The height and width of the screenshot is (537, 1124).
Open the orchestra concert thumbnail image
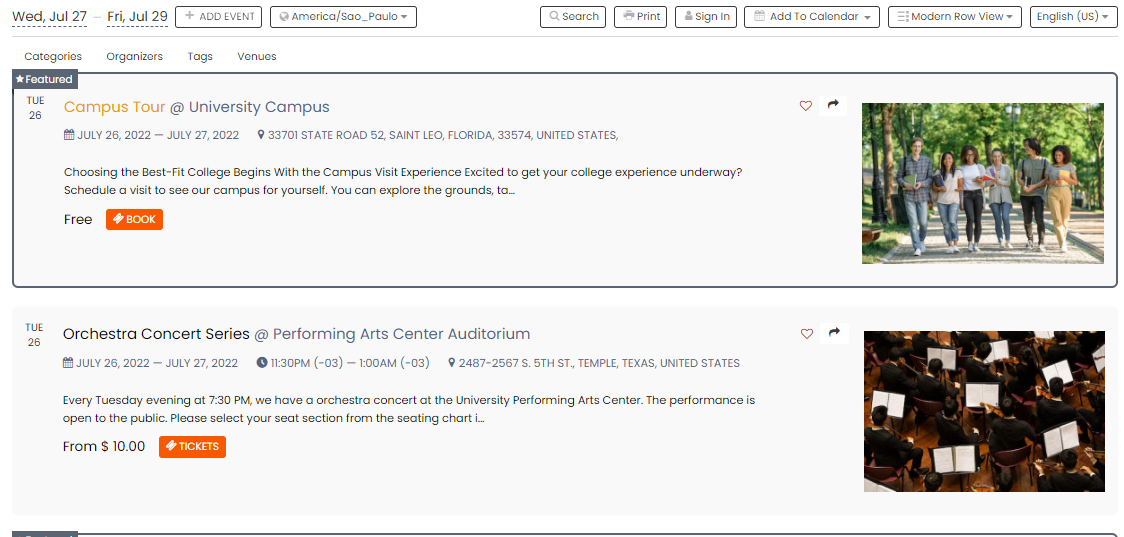[x=984, y=411]
